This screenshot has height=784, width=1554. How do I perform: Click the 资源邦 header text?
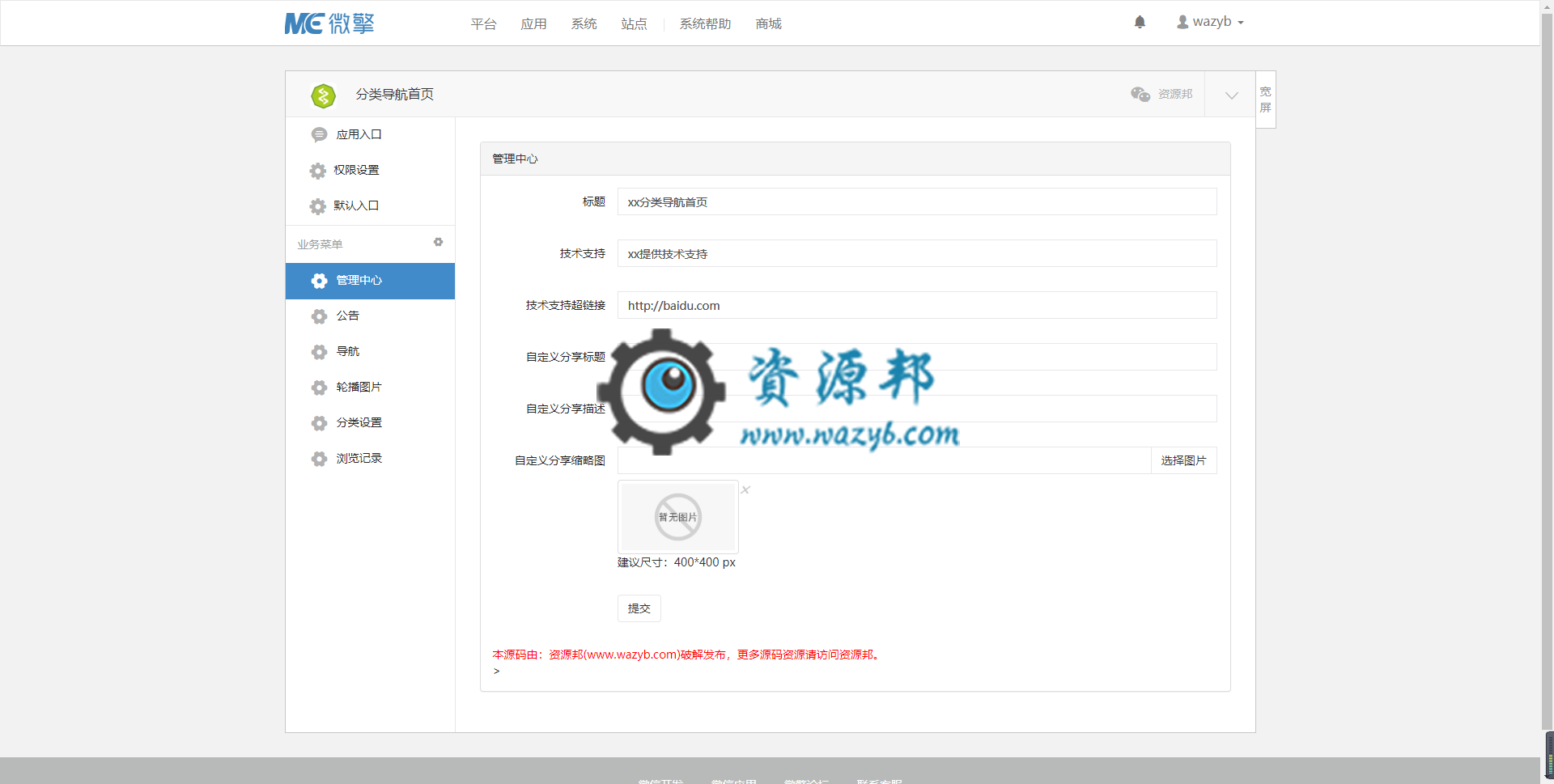coord(1175,94)
